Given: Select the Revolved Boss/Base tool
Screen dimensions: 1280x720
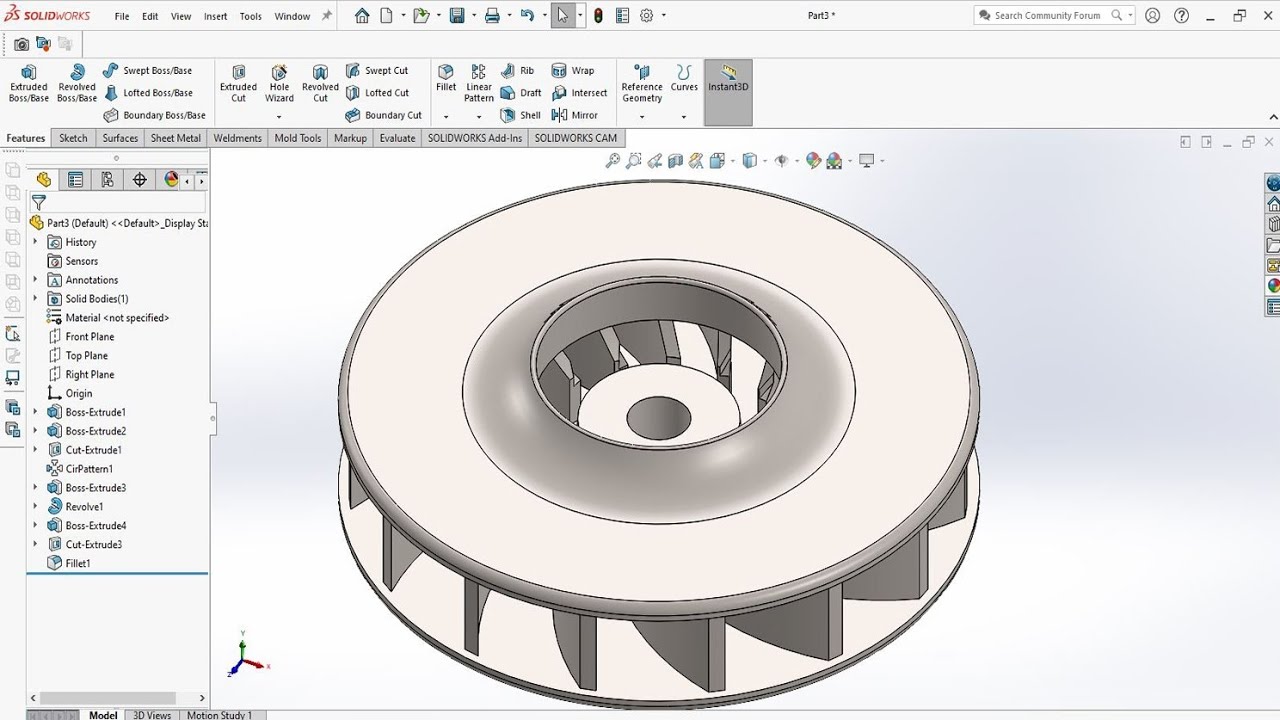Looking at the screenshot, I should coord(77,83).
